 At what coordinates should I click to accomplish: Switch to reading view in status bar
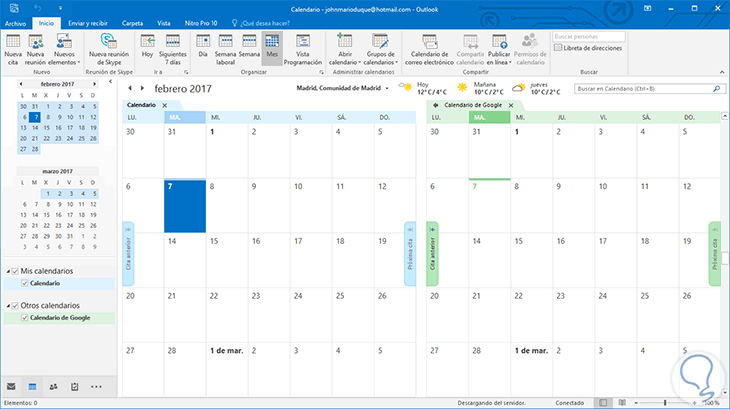[x=622, y=402]
